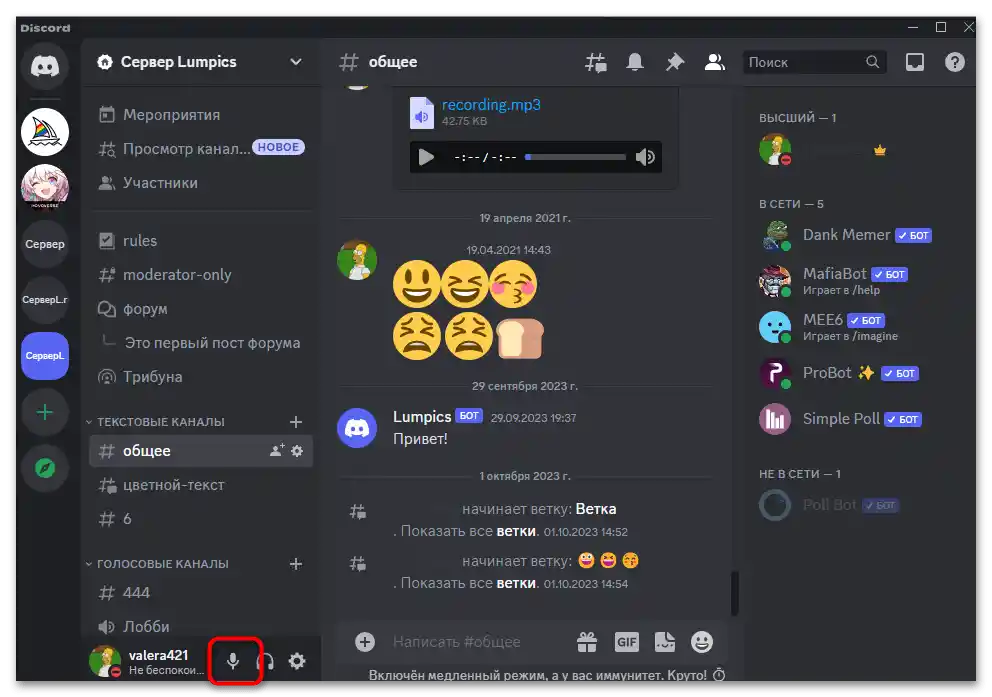
Task: Mute the microphone
Action: pos(233,662)
